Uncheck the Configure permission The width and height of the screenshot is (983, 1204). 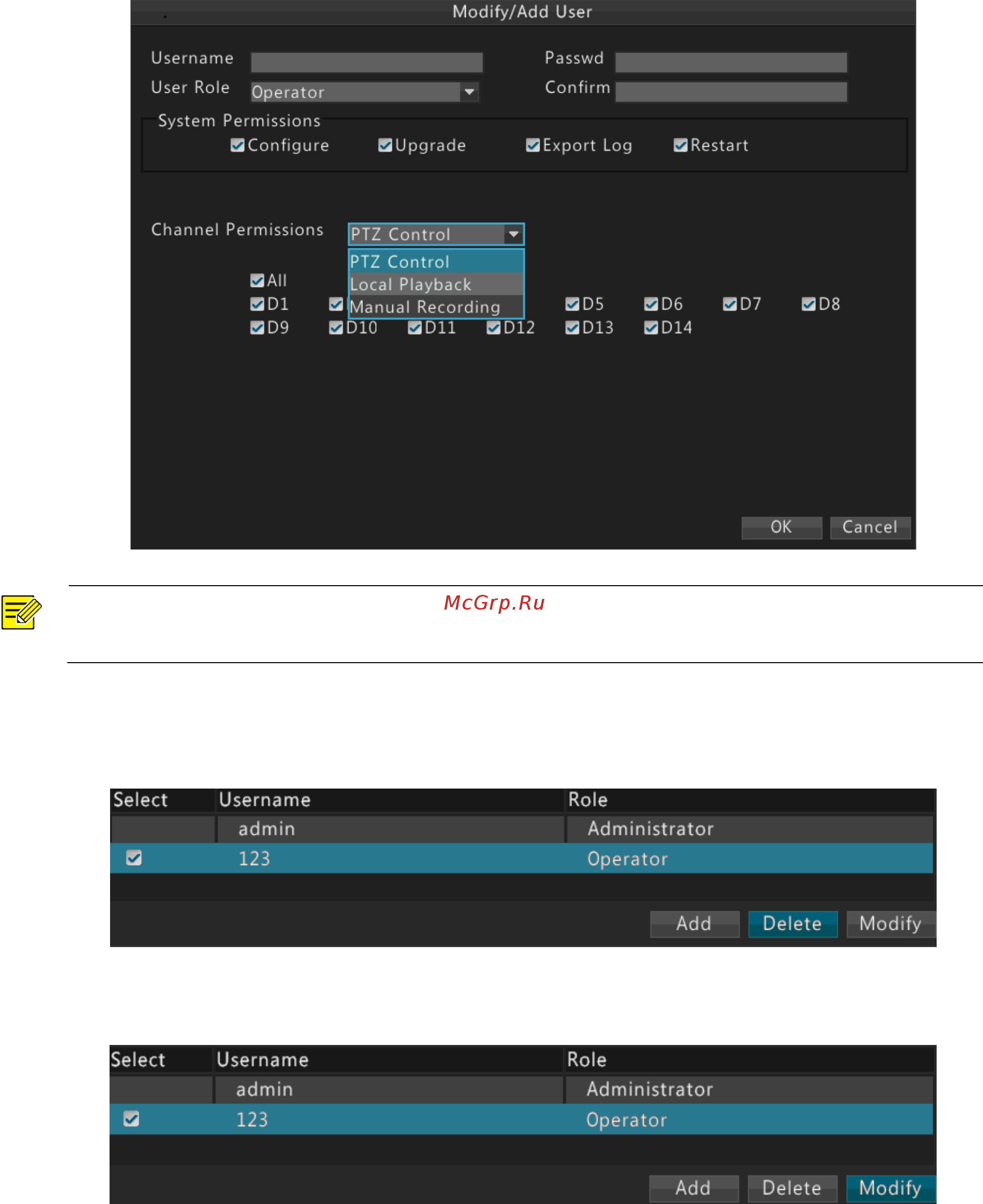237,146
